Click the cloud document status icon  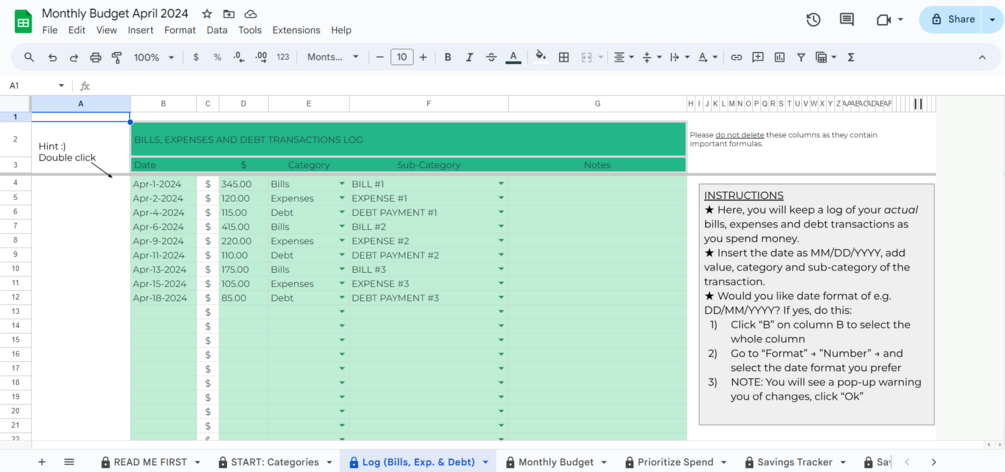coord(251,13)
